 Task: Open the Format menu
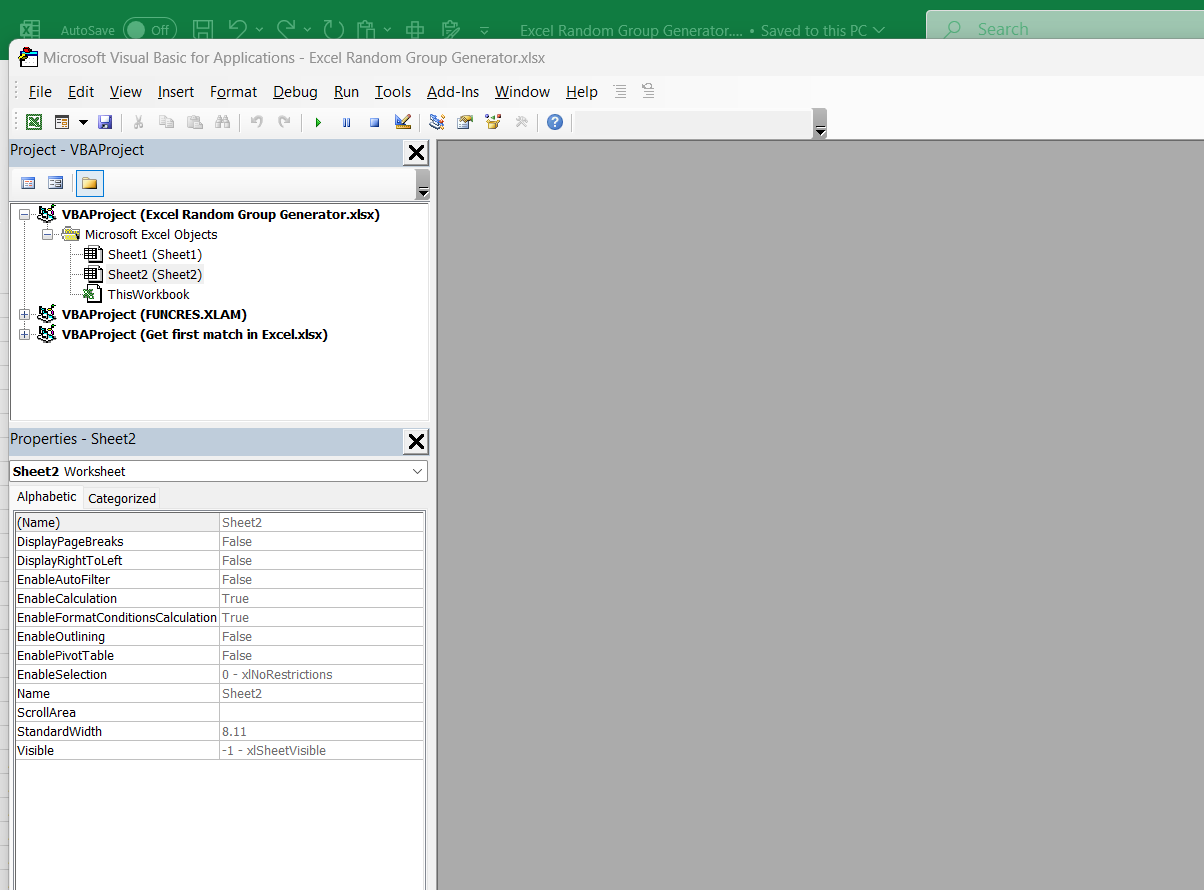233,91
